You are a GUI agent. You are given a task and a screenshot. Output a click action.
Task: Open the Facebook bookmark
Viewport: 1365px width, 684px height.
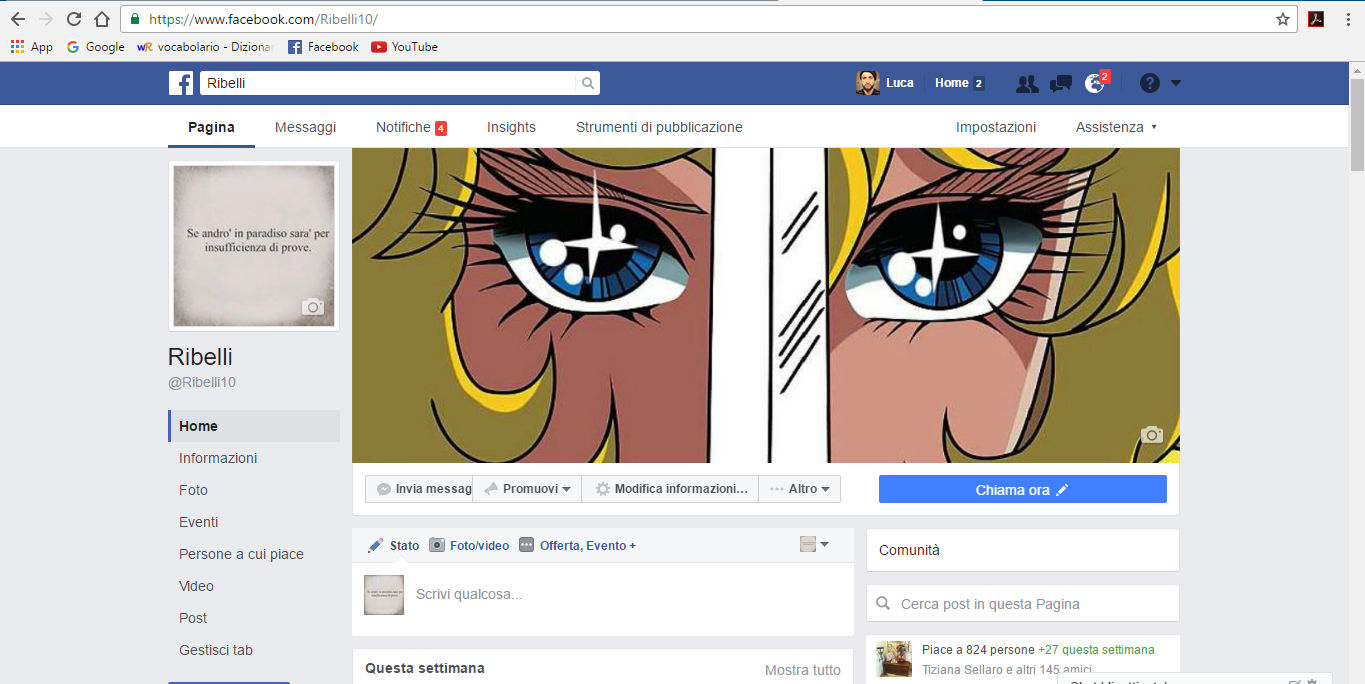click(x=323, y=47)
